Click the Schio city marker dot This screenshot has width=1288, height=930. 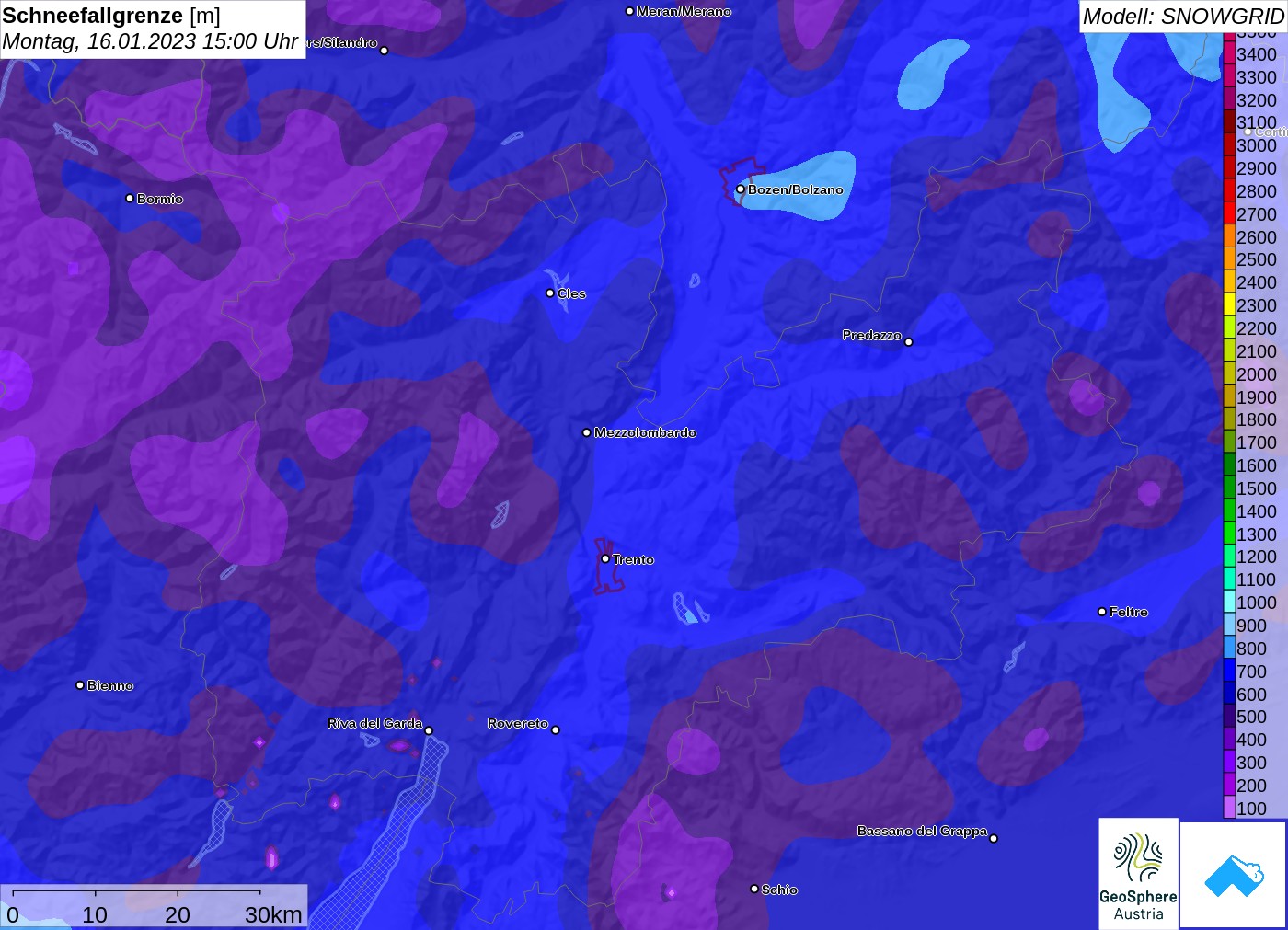(x=754, y=889)
